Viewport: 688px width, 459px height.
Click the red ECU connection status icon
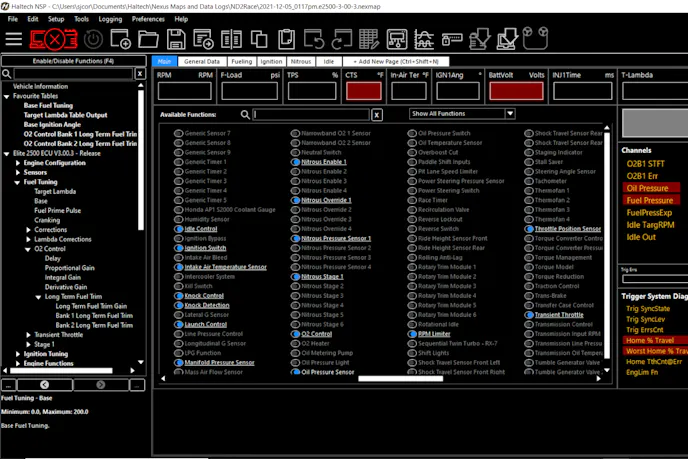coord(53,40)
